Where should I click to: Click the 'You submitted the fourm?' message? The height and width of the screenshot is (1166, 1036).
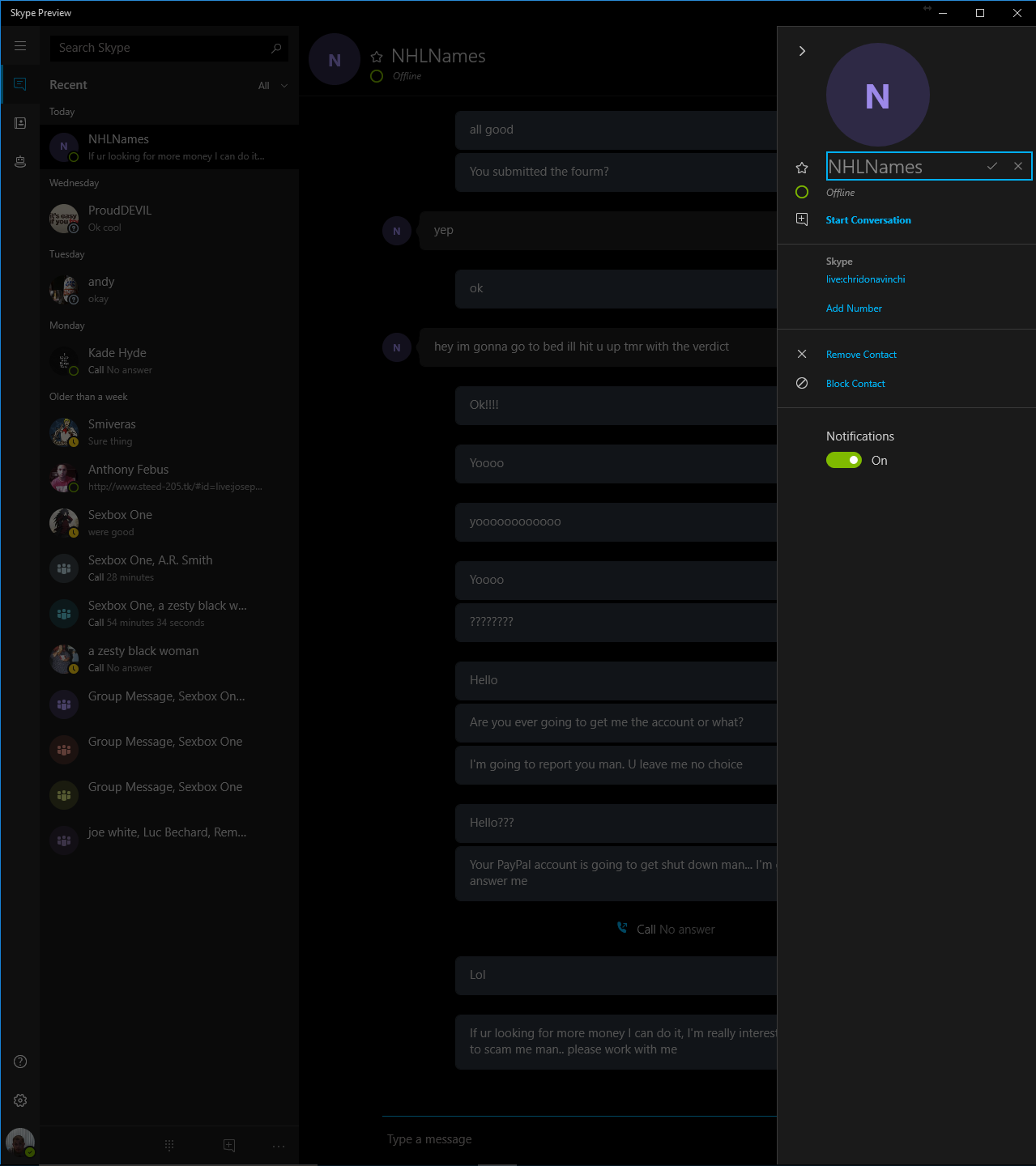pyautogui.click(x=616, y=172)
